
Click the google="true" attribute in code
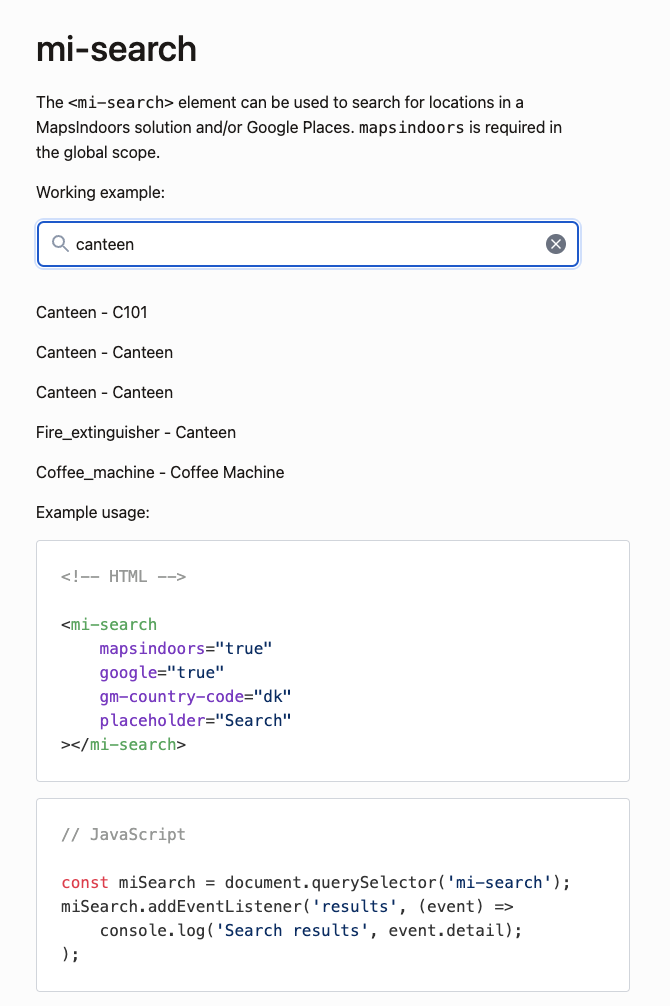point(161,672)
